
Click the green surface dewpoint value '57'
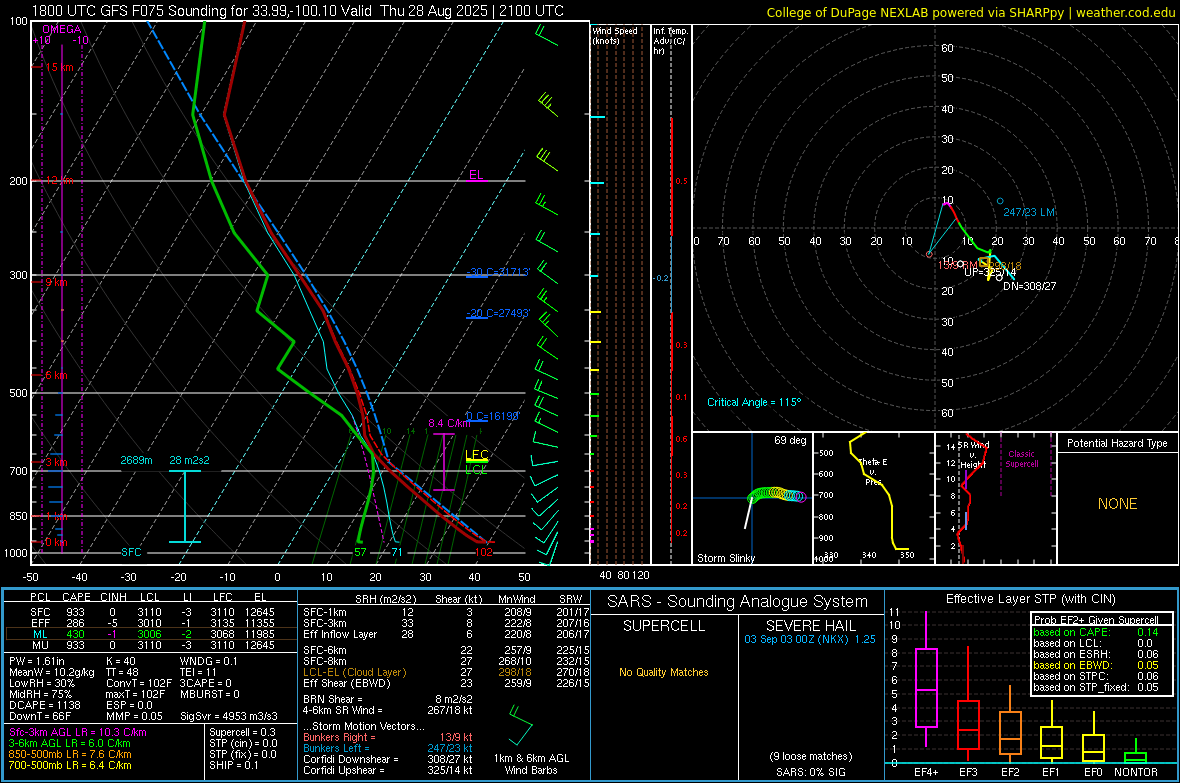(360, 552)
